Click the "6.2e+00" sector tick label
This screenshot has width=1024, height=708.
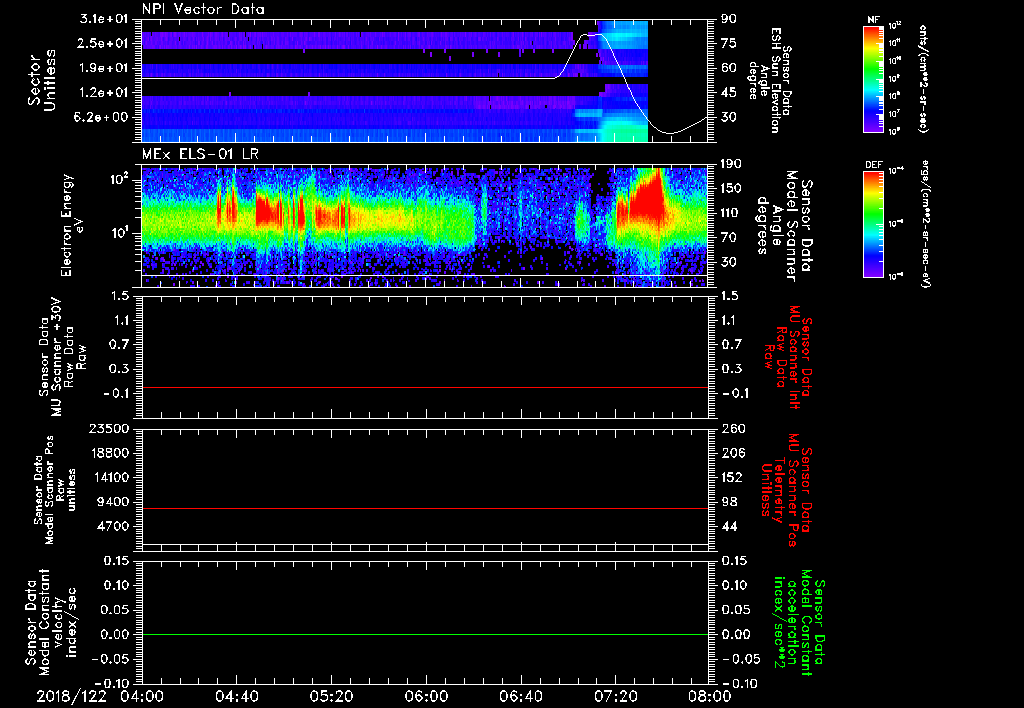click(103, 118)
